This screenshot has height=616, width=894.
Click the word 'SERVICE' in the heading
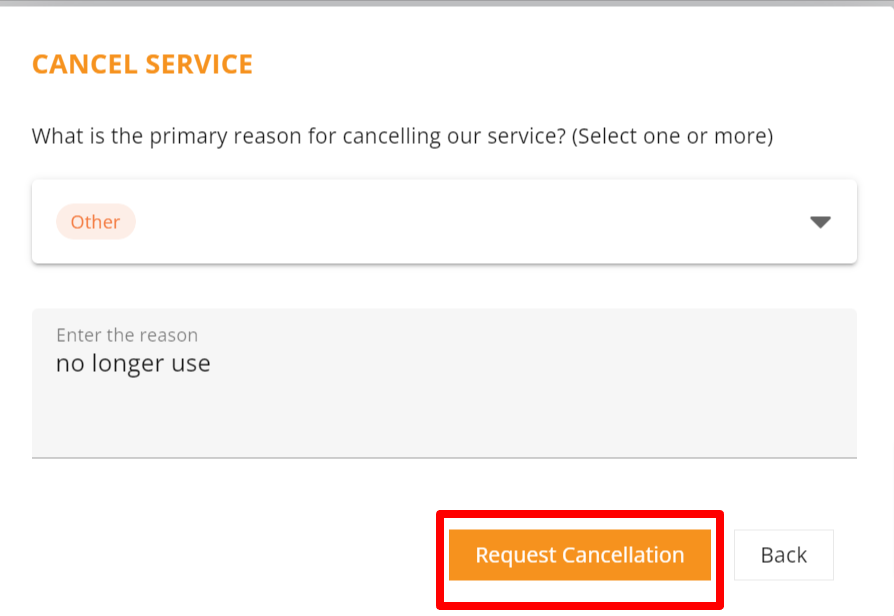point(199,65)
